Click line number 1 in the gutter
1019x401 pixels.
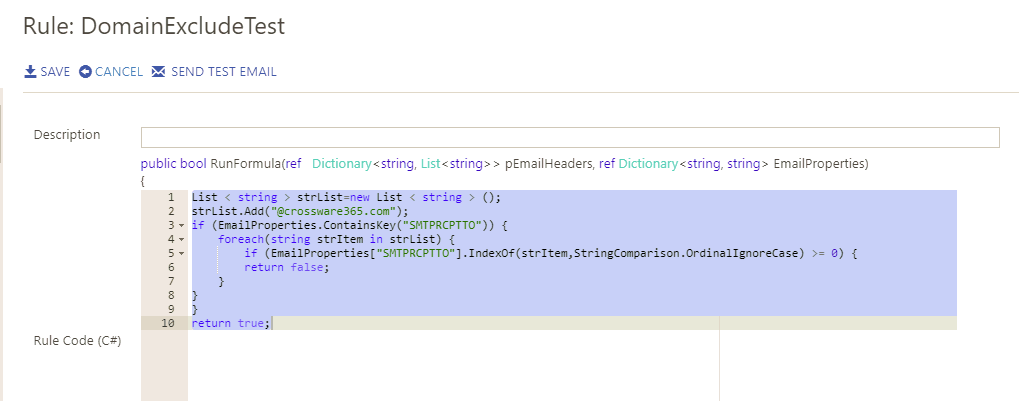coord(170,197)
